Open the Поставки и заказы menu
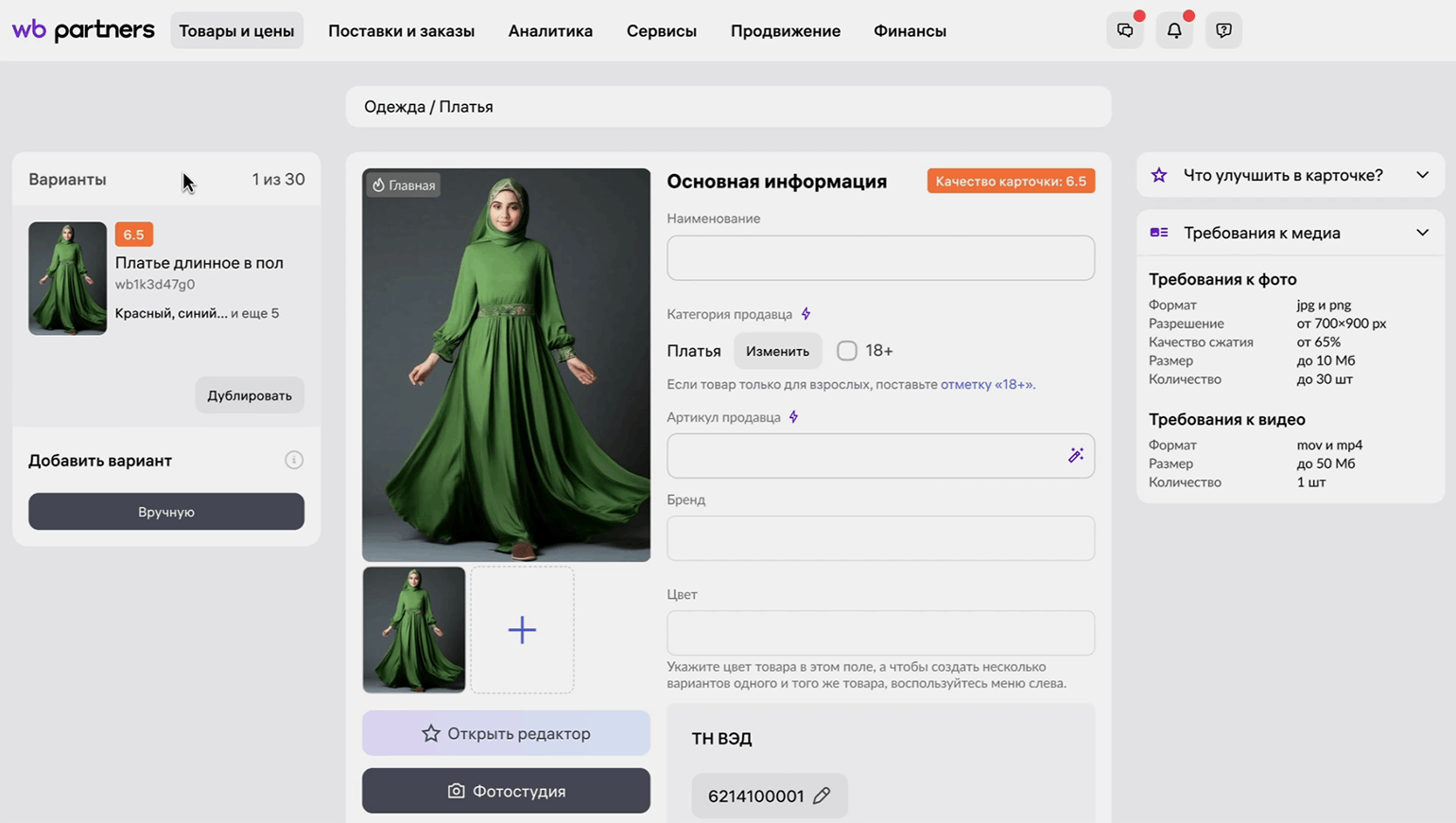The width and height of the screenshot is (1456, 823). click(x=401, y=30)
